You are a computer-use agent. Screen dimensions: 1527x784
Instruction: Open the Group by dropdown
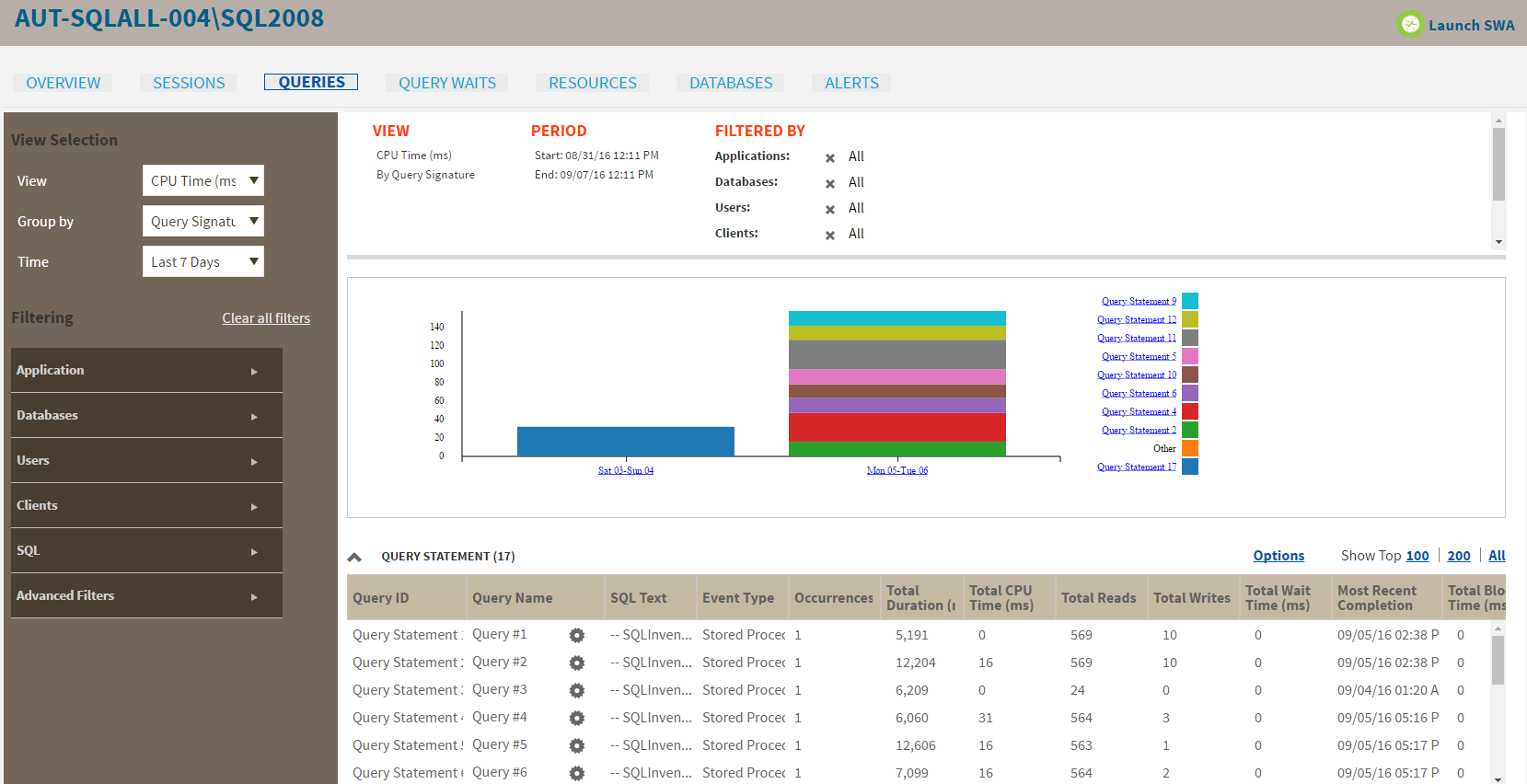click(x=202, y=222)
